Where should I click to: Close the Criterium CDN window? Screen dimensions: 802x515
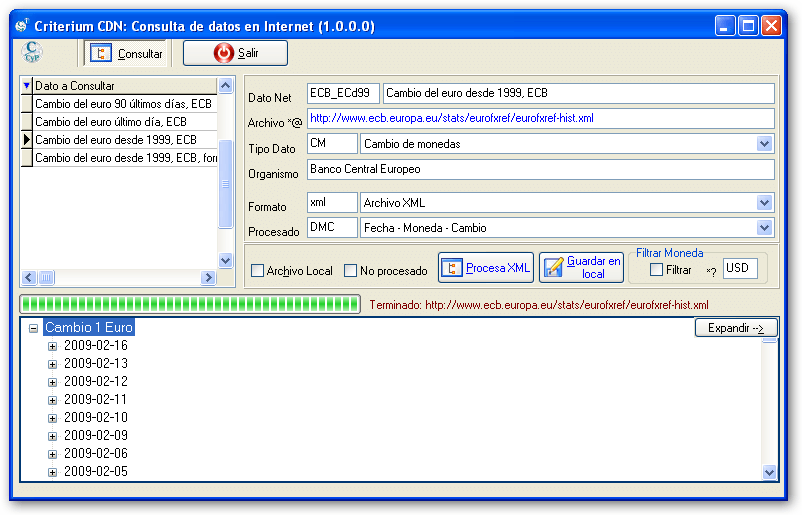point(771,26)
